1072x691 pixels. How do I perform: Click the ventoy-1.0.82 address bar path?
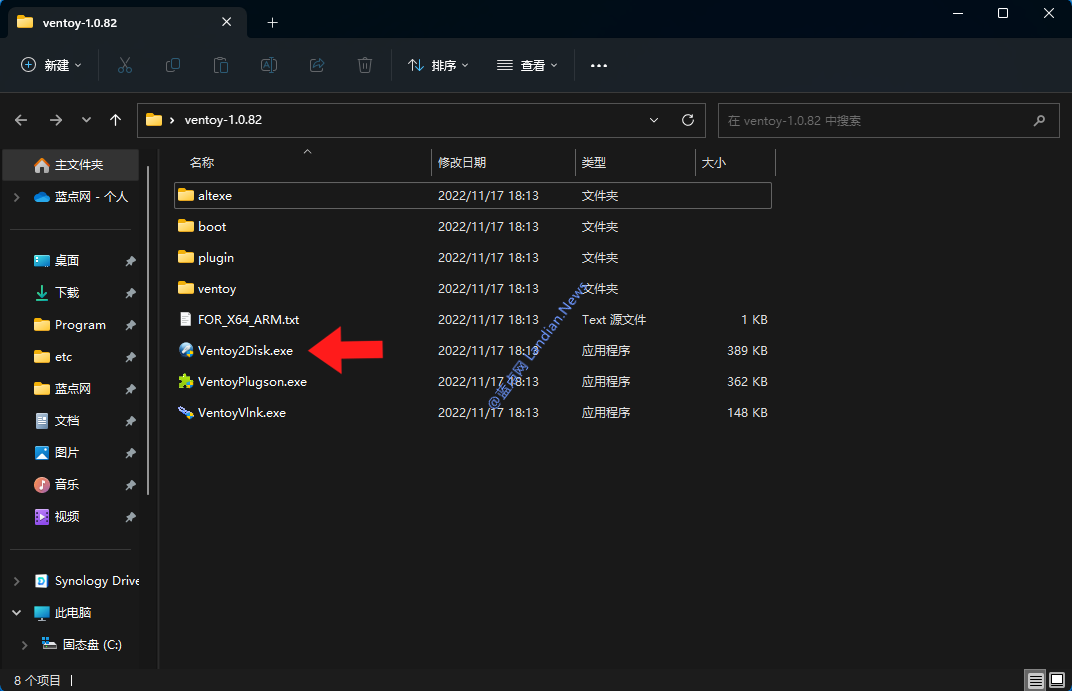[x=223, y=120]
